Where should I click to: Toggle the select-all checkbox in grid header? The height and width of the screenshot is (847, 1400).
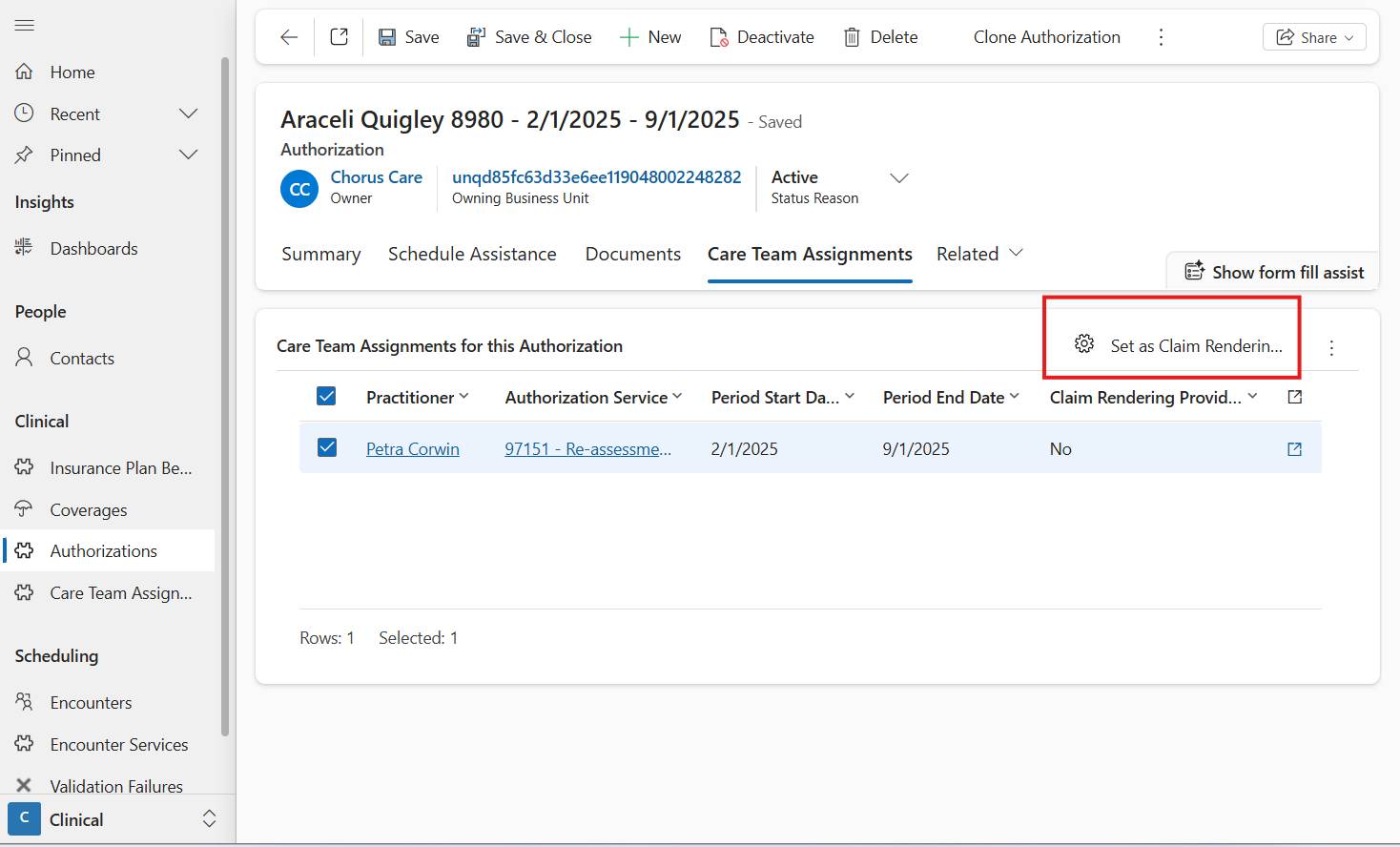326,396
